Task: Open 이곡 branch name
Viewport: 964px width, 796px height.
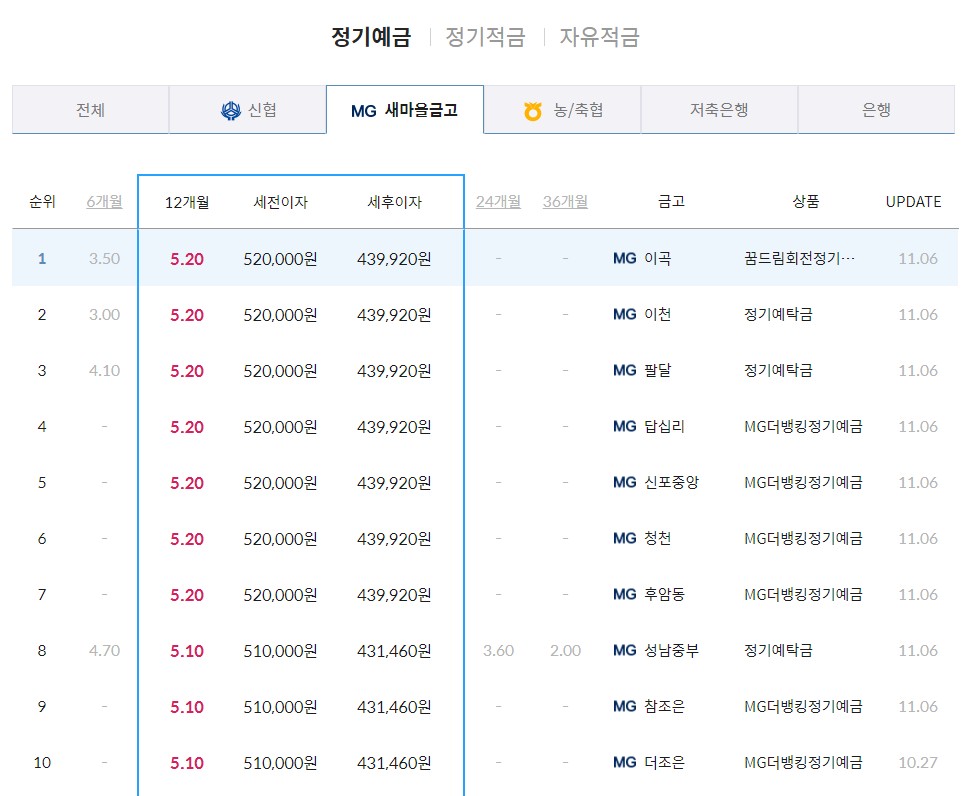Action: point(657,258)
